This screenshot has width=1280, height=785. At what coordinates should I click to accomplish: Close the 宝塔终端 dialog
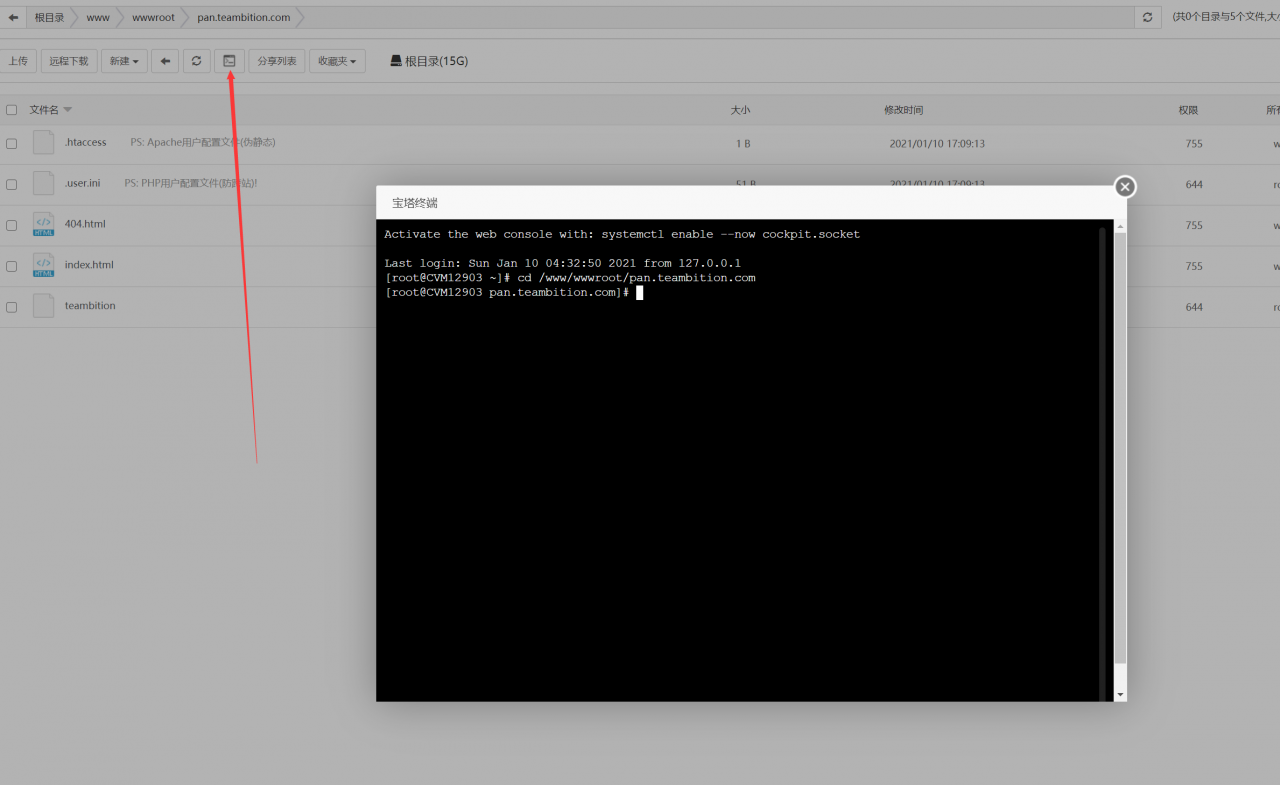[1125, 187]
